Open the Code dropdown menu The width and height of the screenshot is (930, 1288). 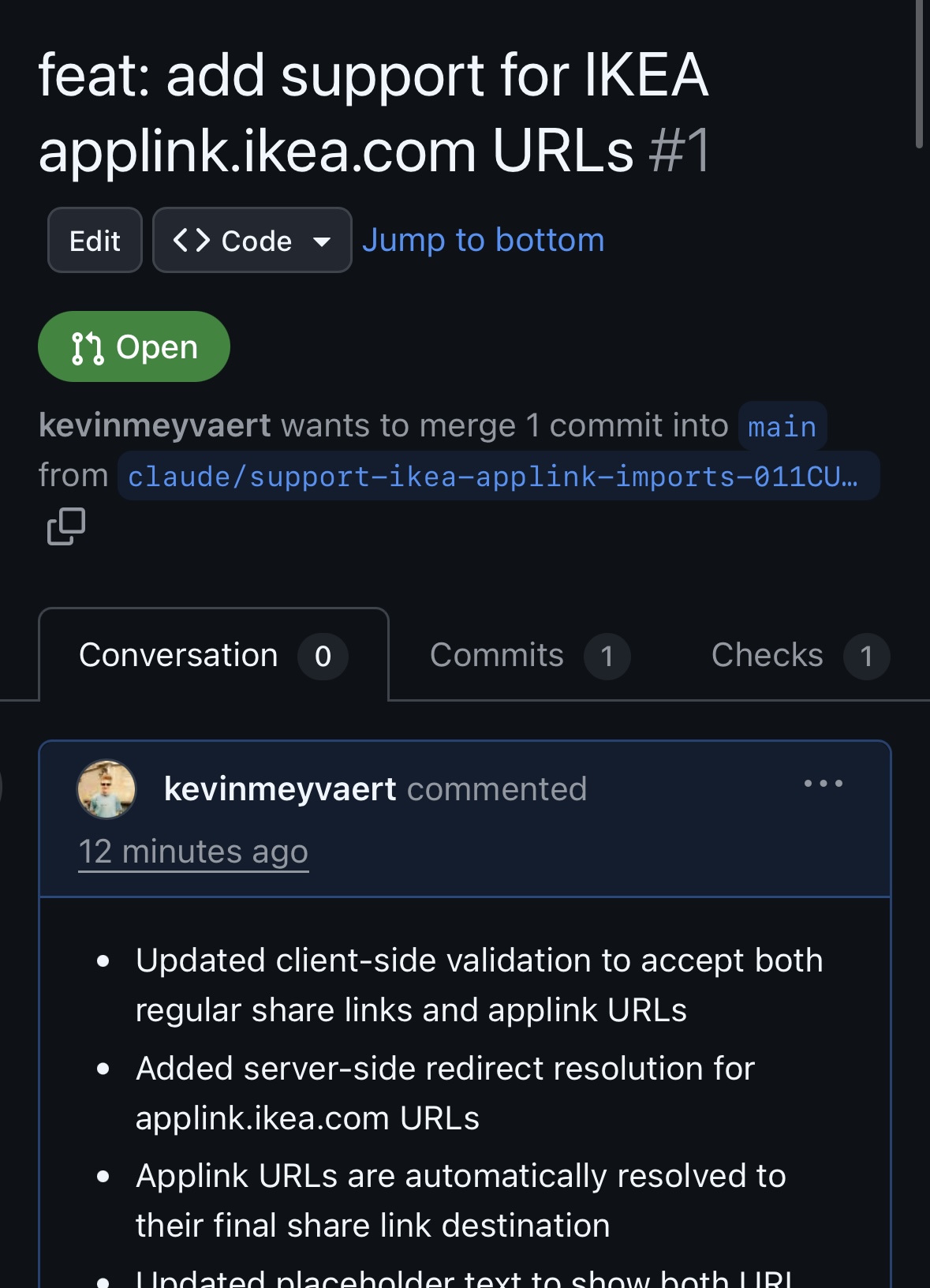pyautogui.click(x=323, y=240)
